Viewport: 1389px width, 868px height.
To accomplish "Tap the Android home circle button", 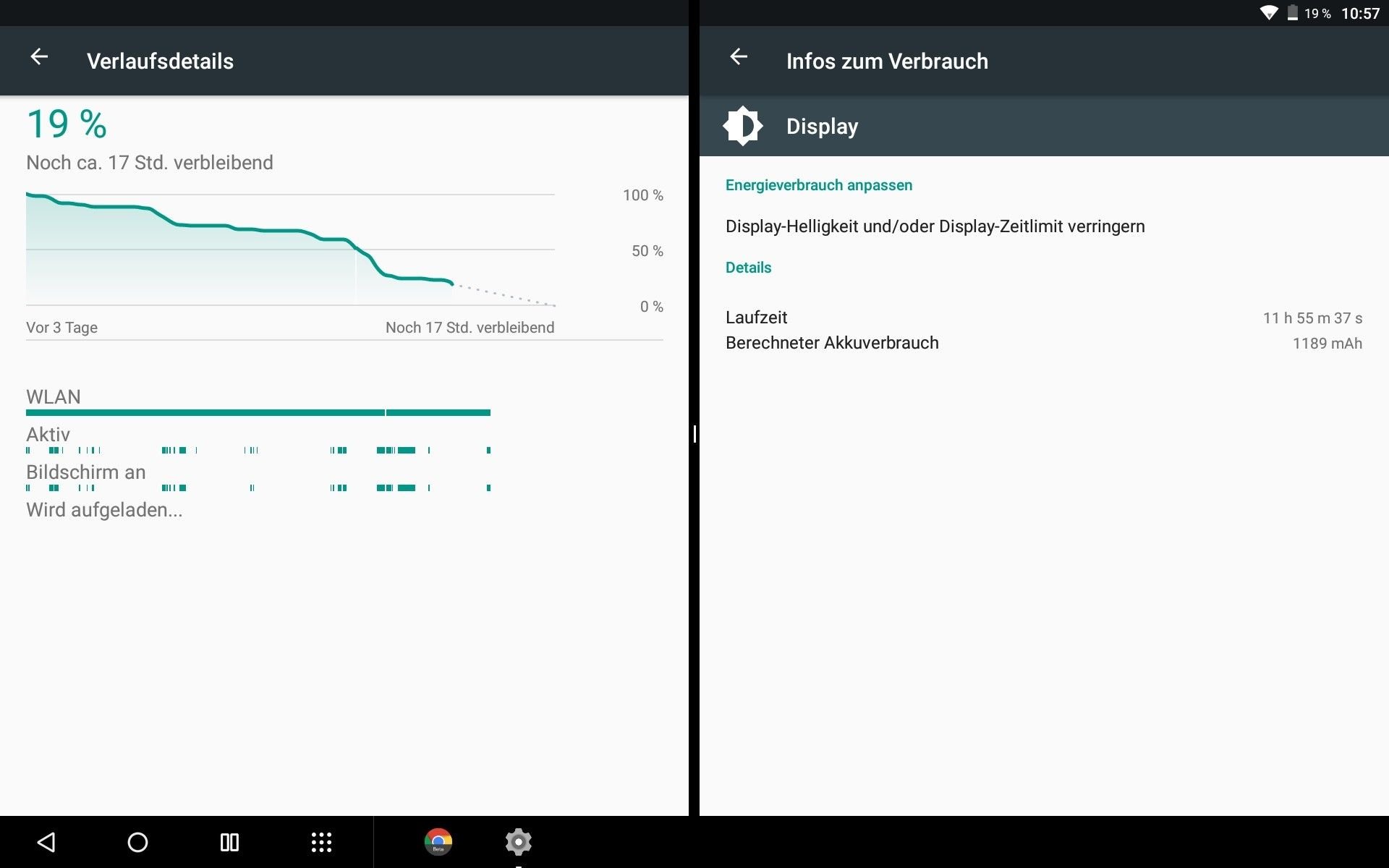I will 137,842.
